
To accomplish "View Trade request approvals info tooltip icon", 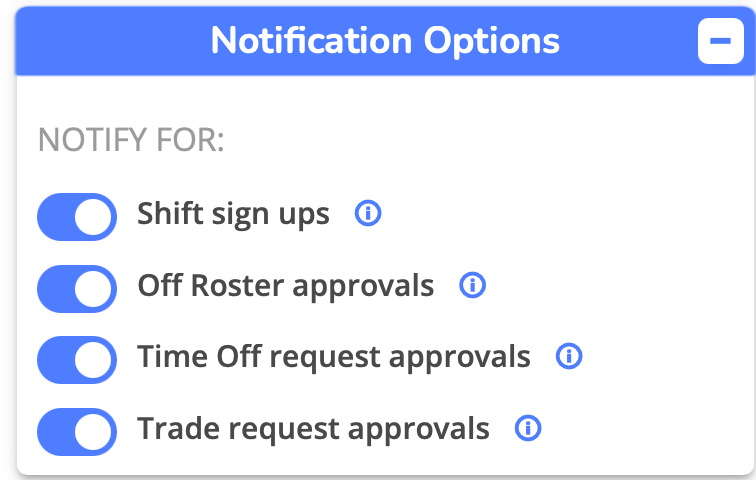I will point(528,429).
